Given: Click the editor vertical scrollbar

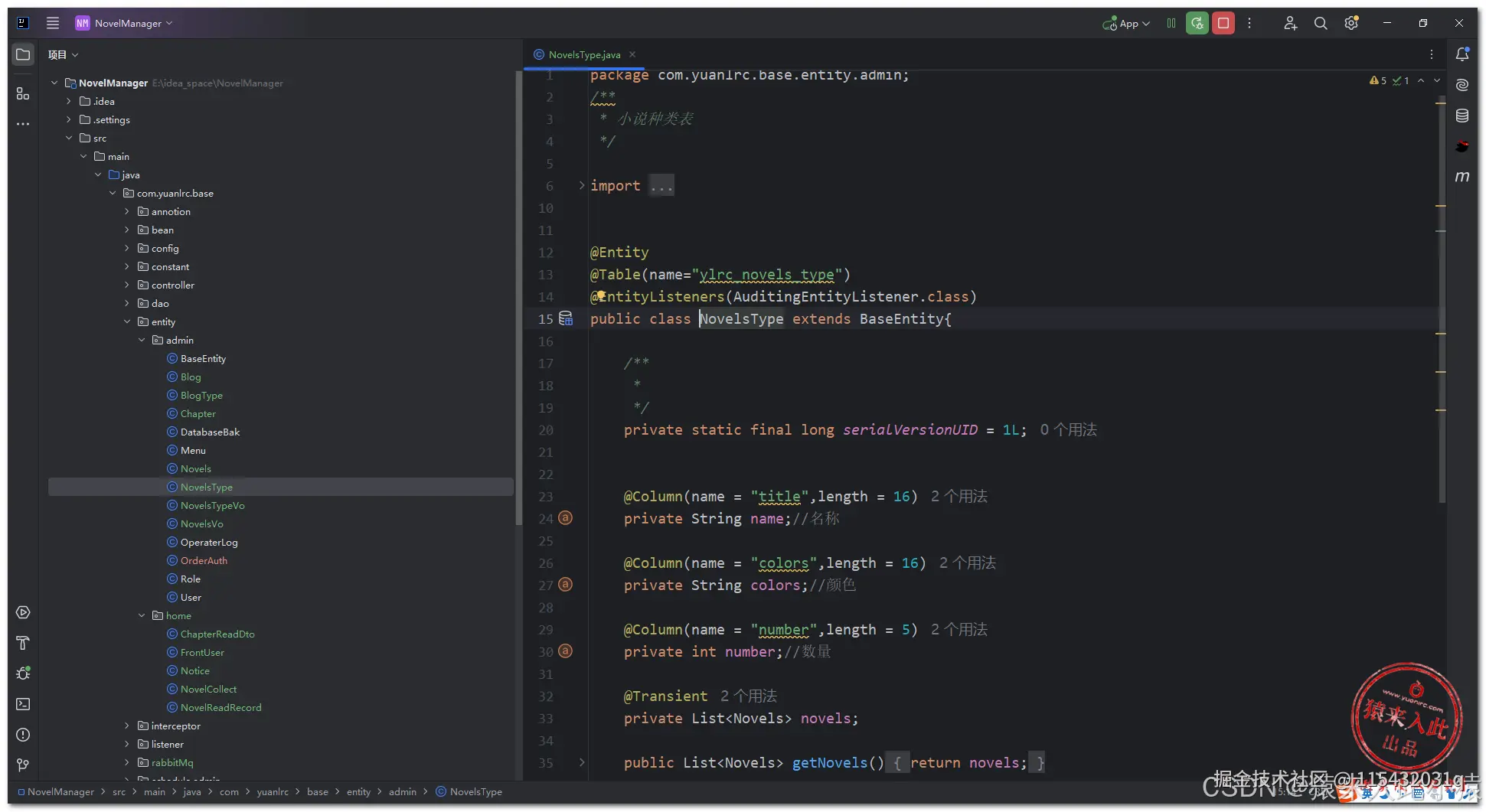Looking at the screenshot, I should tap(1442, 301).
